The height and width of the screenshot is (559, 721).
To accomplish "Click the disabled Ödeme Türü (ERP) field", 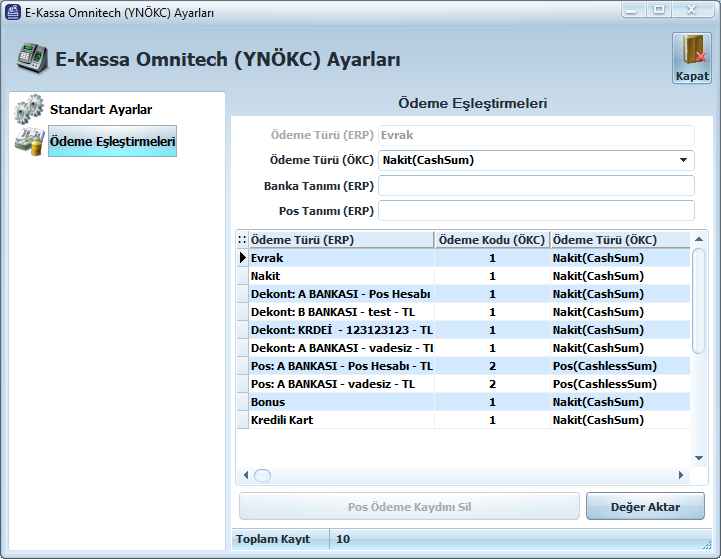I will pyautogui.click(x=536, y=135).
